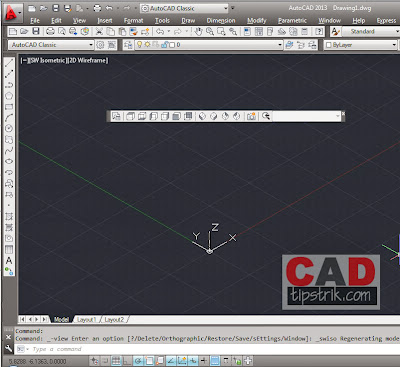The height and width of the screenshot is (367, 400).
Task: Select the Hatch tool
Action: click(x=9, y=216)
